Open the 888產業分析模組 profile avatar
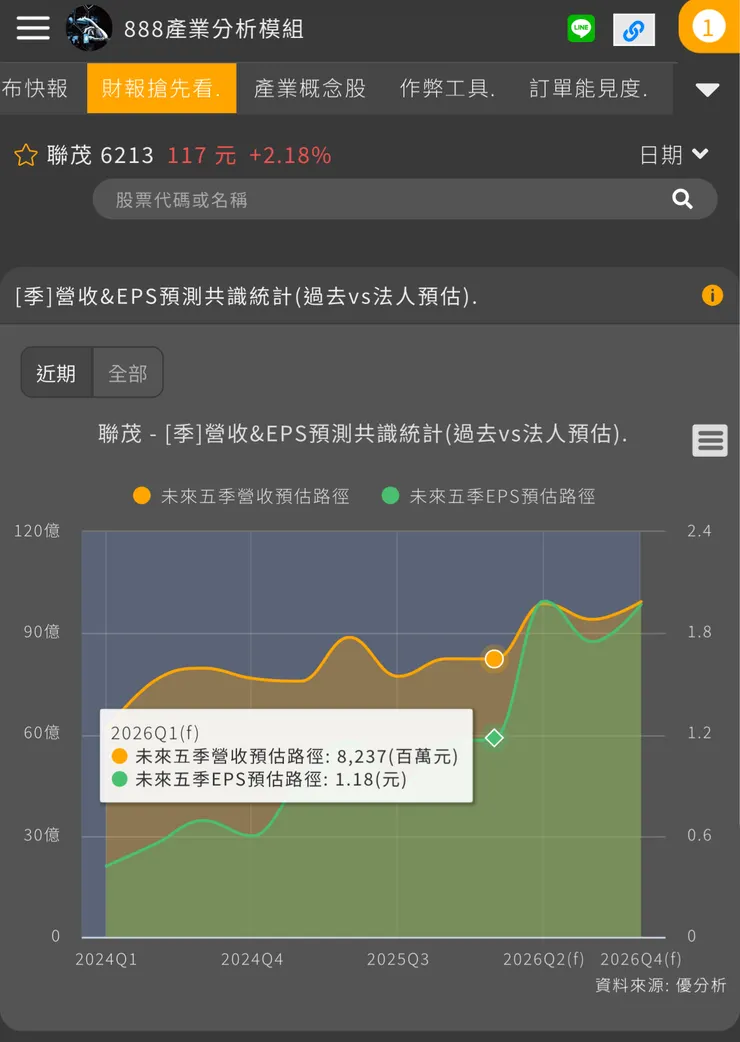This screenshot has width=740, height=1042. tap(89, 29)
